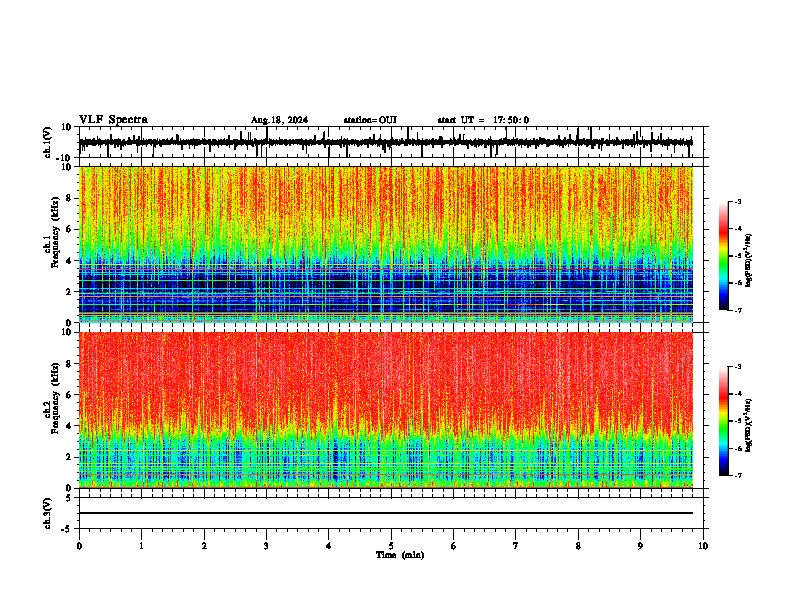Image resolution: width=792 pixels, height=612 pixels.
Task: Click the '8' kHz tick on ch.2 spectrogram
Action: click(x=69, y=364)
